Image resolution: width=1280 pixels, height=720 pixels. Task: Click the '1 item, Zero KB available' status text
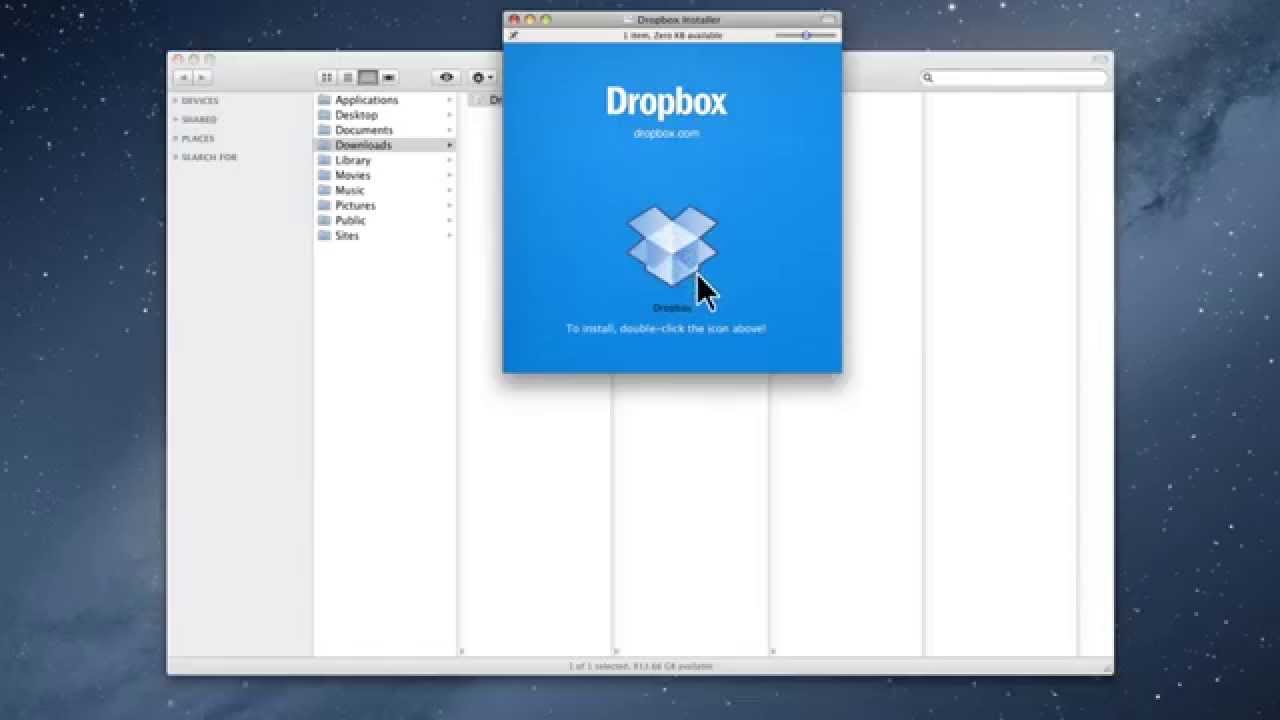pos(672,35)
